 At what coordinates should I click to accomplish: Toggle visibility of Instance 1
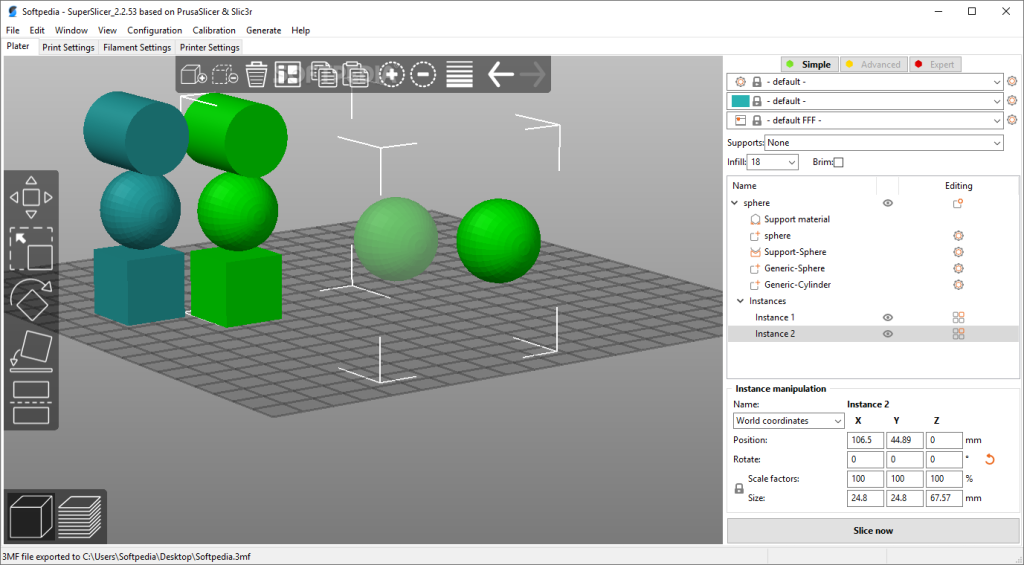pyautogui.click(x=887, y=317)
